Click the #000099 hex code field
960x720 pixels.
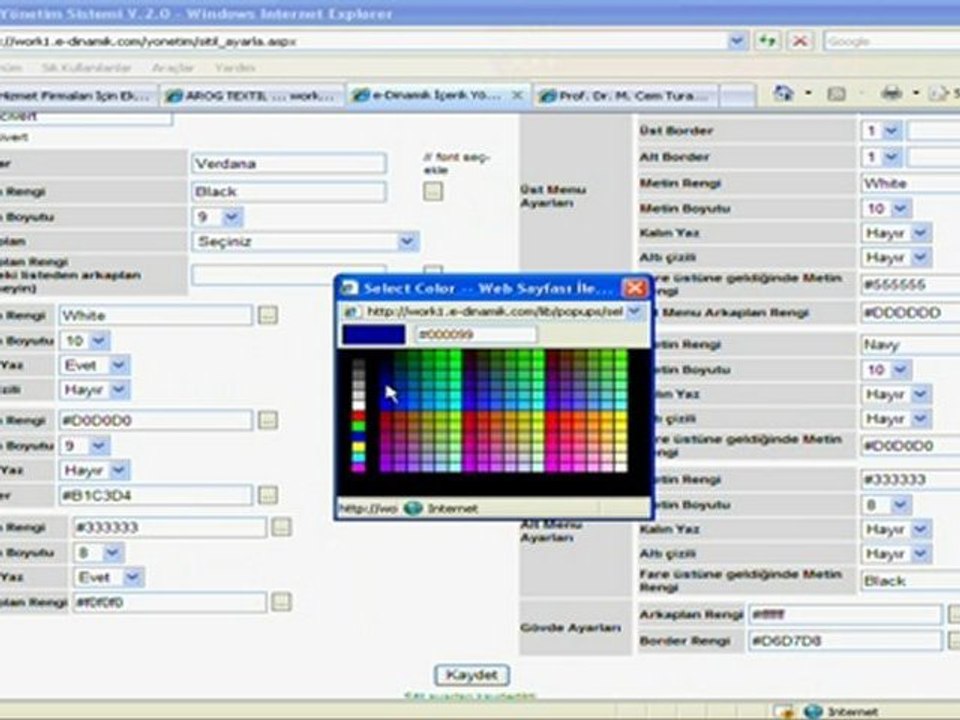[476, 334]
